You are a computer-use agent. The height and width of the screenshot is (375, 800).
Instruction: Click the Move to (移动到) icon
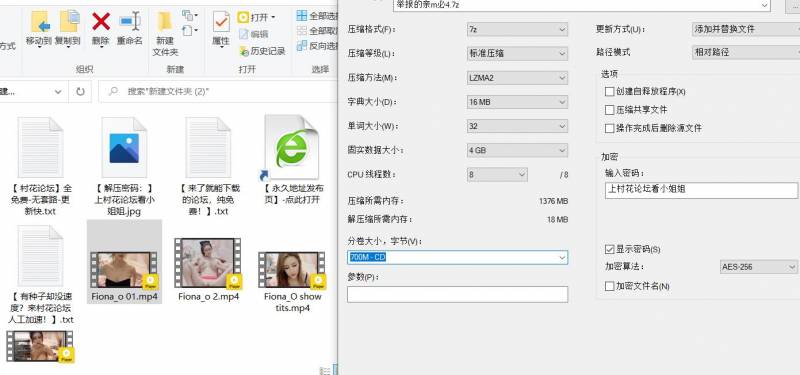click(39, 22)
